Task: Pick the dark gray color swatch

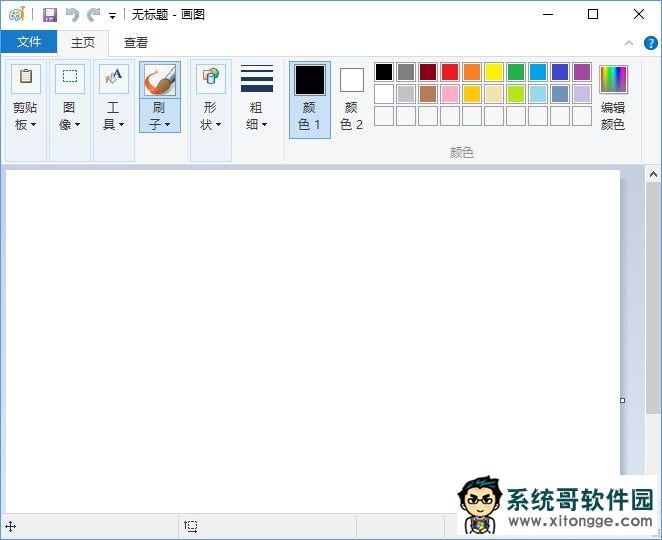Action: click(x=406, y=72)
